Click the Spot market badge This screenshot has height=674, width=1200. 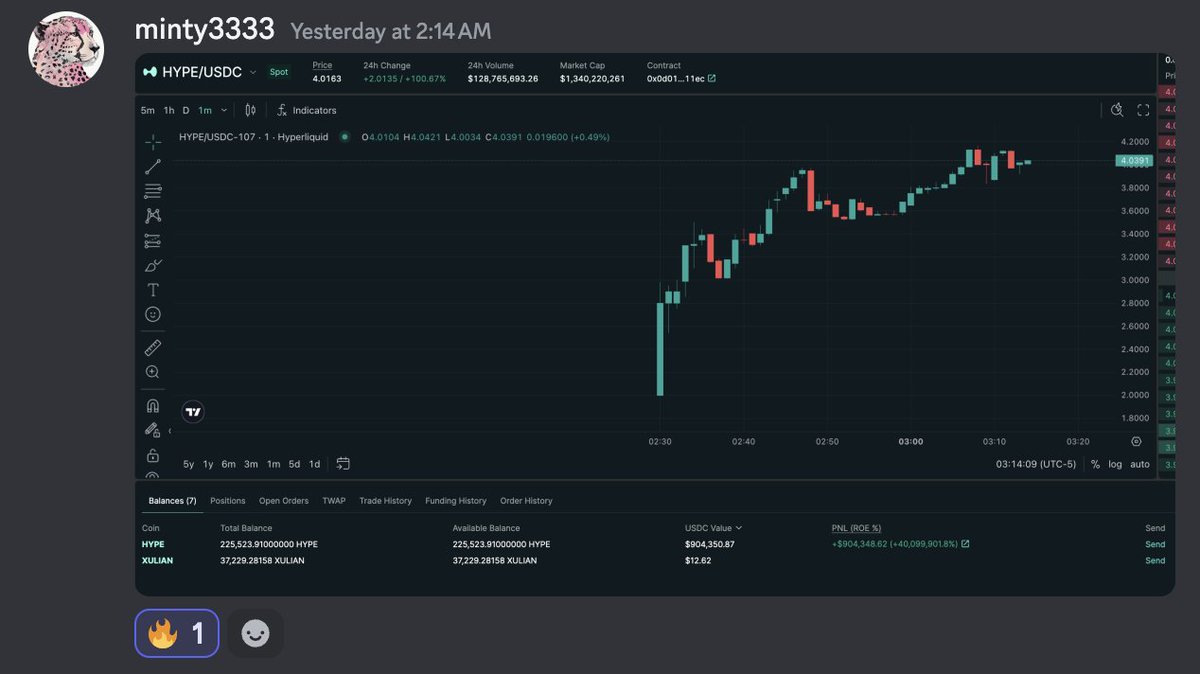coord(279,72)
